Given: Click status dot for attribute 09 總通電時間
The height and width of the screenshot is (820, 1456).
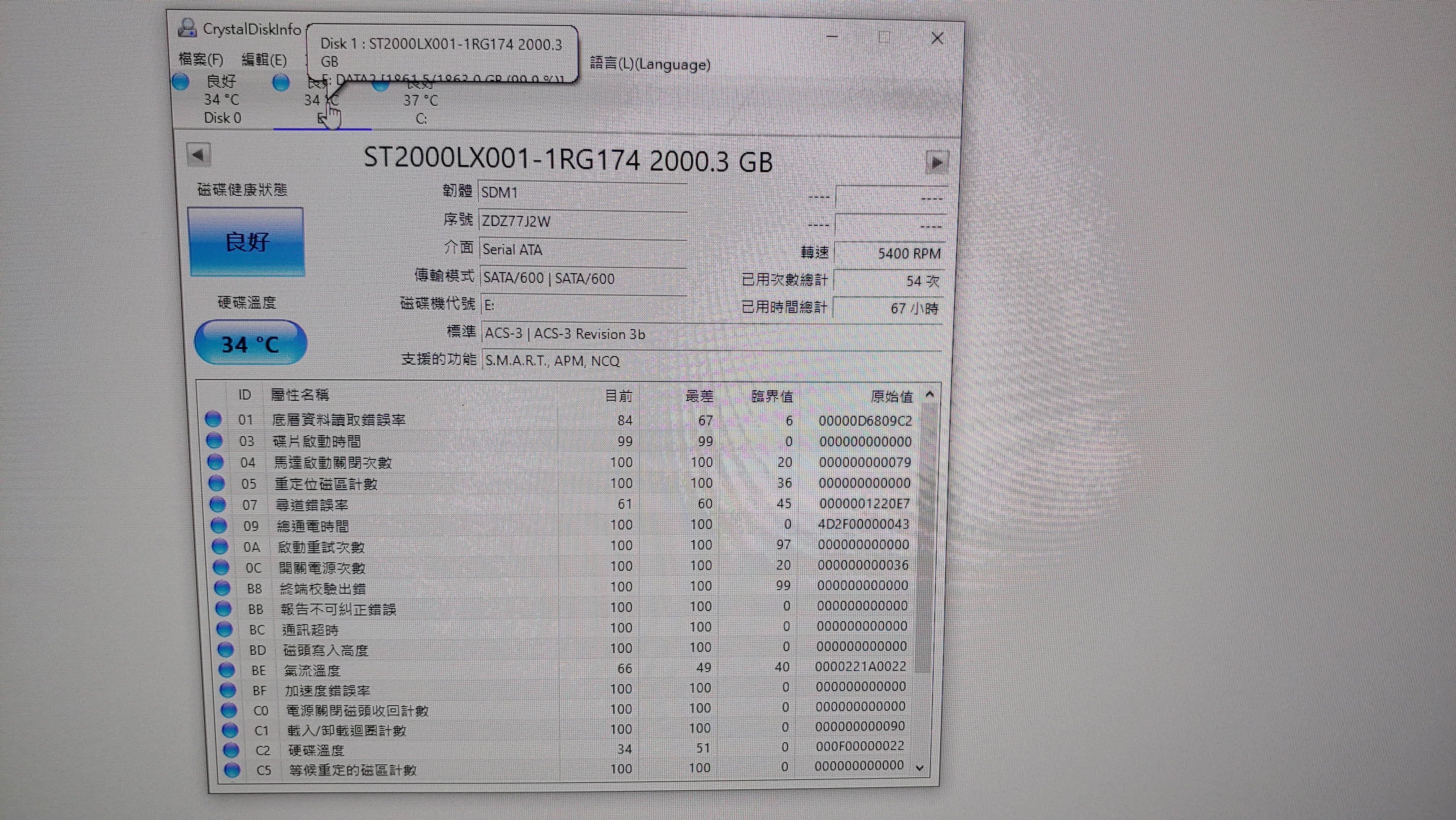Looking at the screenshot, I should pos(219,526).
